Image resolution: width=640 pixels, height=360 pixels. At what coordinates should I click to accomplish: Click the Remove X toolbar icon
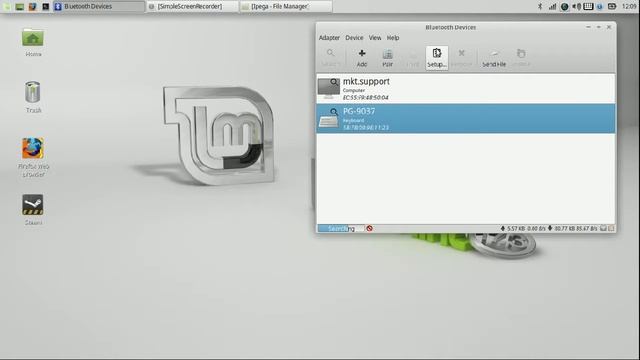pos(462,53)
